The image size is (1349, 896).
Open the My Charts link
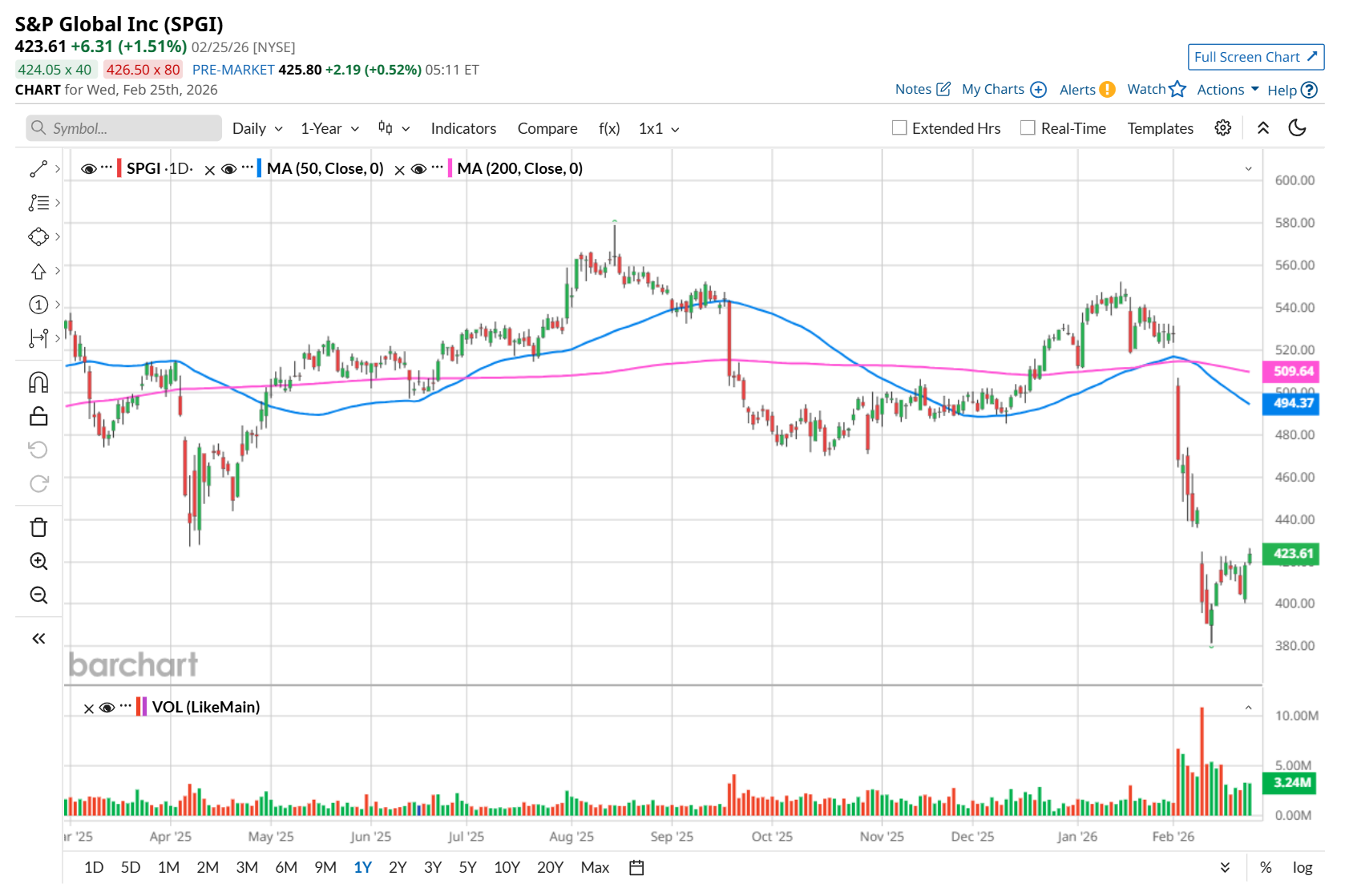(1004, 90)
